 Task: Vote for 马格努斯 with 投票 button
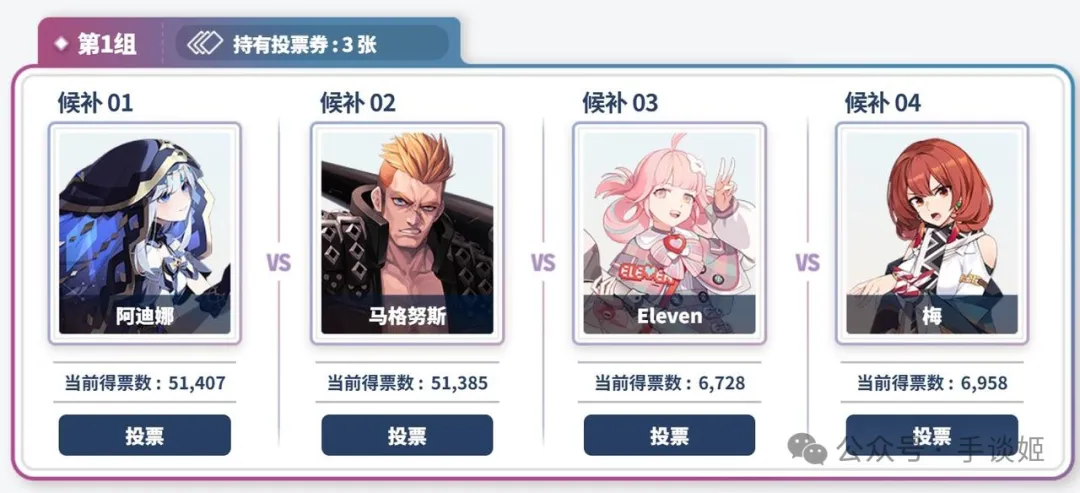click(407, 435)
